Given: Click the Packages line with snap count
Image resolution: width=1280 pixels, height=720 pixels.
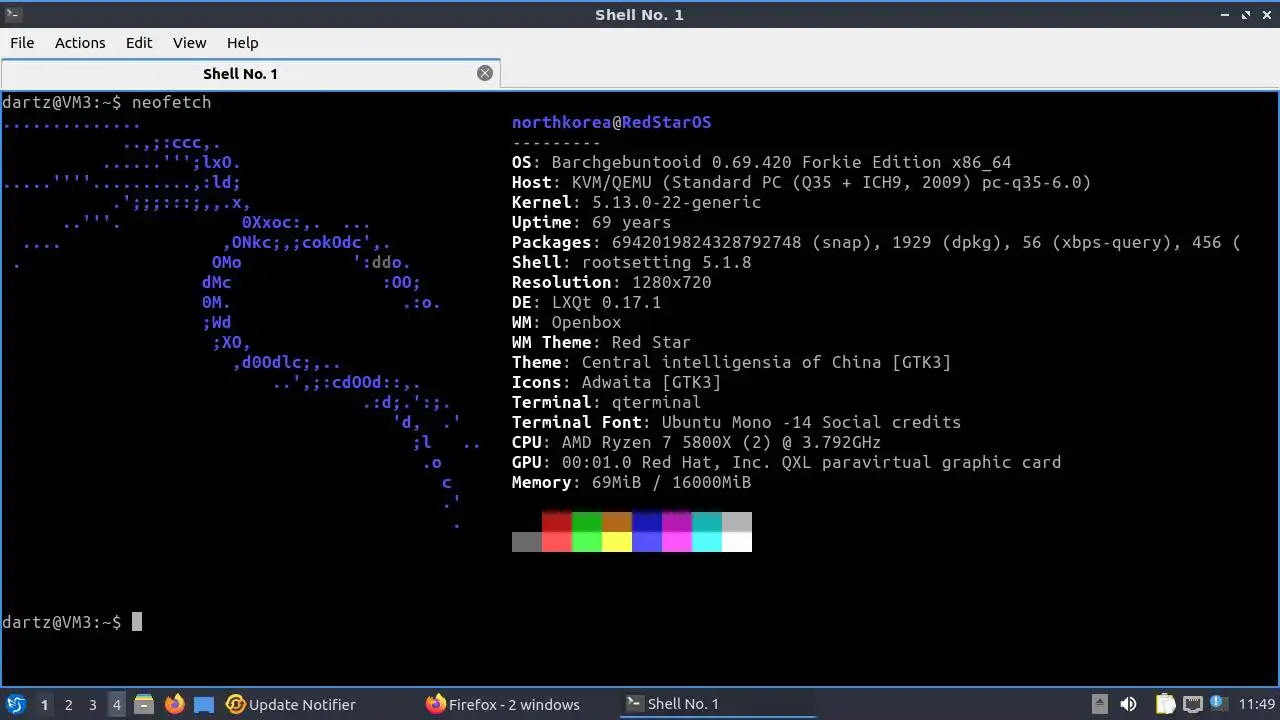Looking at the screenshot, I should coord(876,242).
